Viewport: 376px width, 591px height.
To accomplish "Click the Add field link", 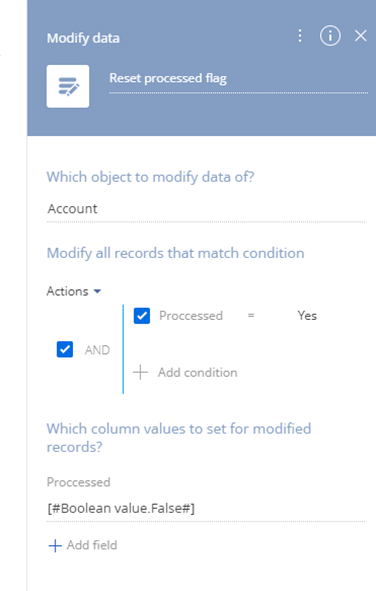I will coord(92,545).
